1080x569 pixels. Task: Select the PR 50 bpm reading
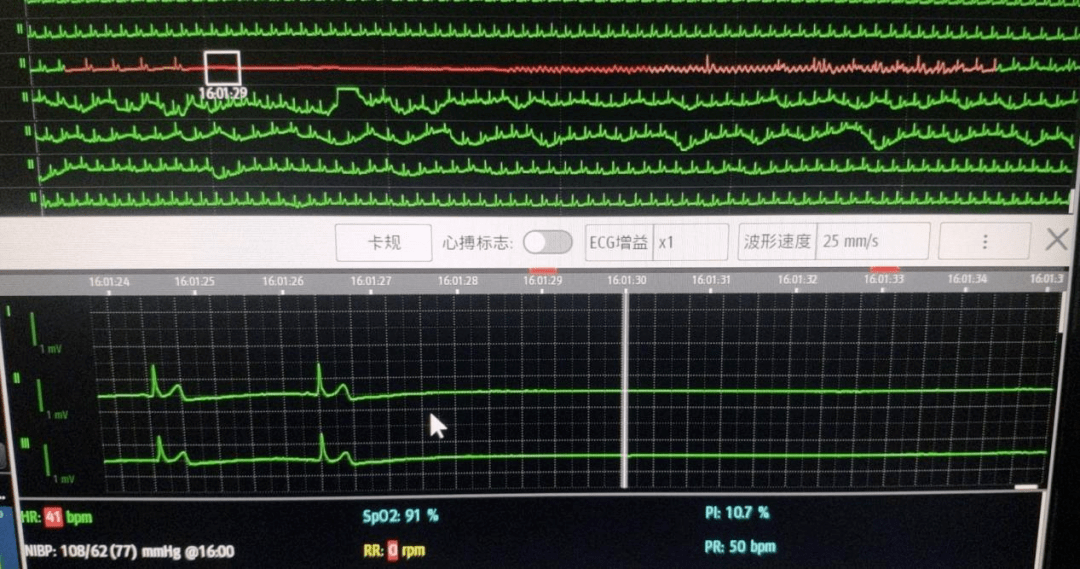click(x=740, y=547)
